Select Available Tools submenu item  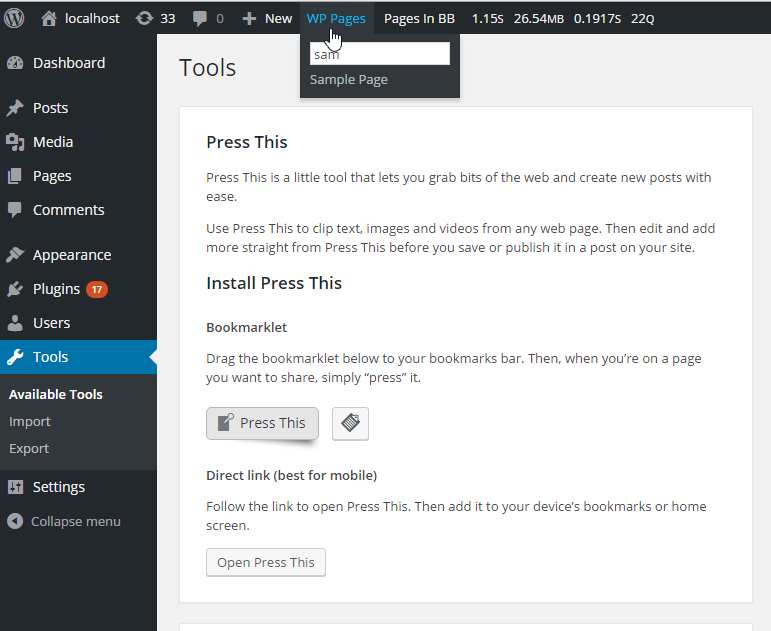pos(56,394)
